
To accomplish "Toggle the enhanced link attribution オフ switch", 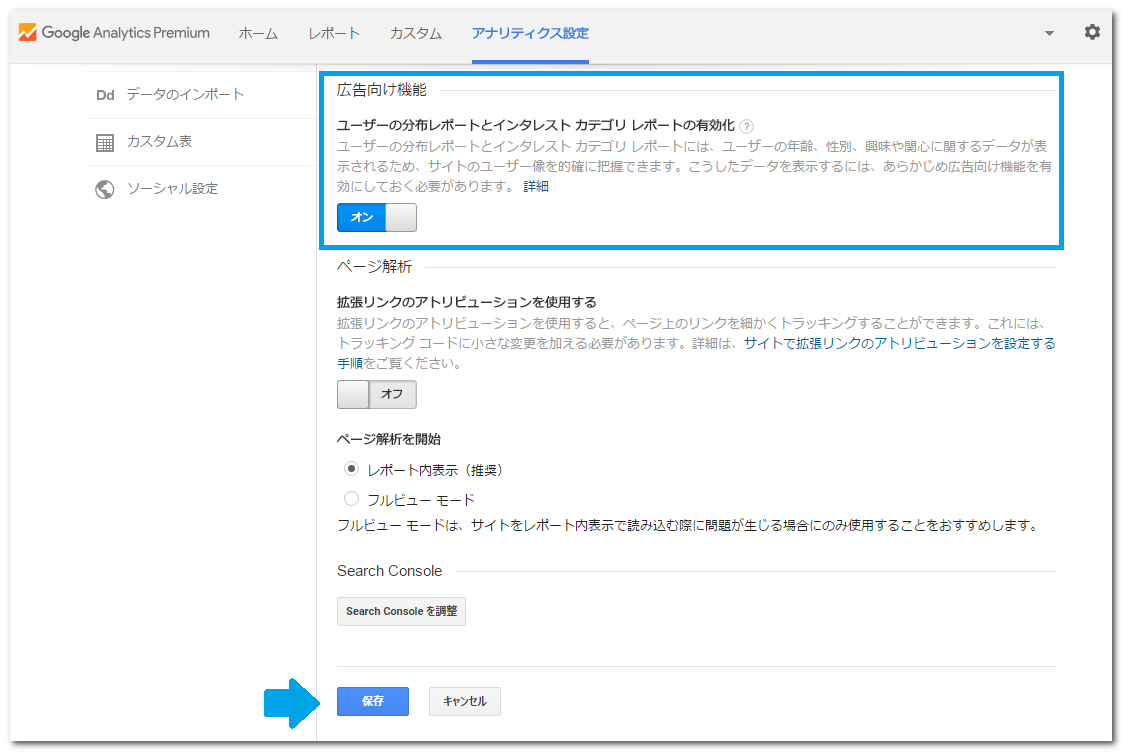I will point(377,395).
